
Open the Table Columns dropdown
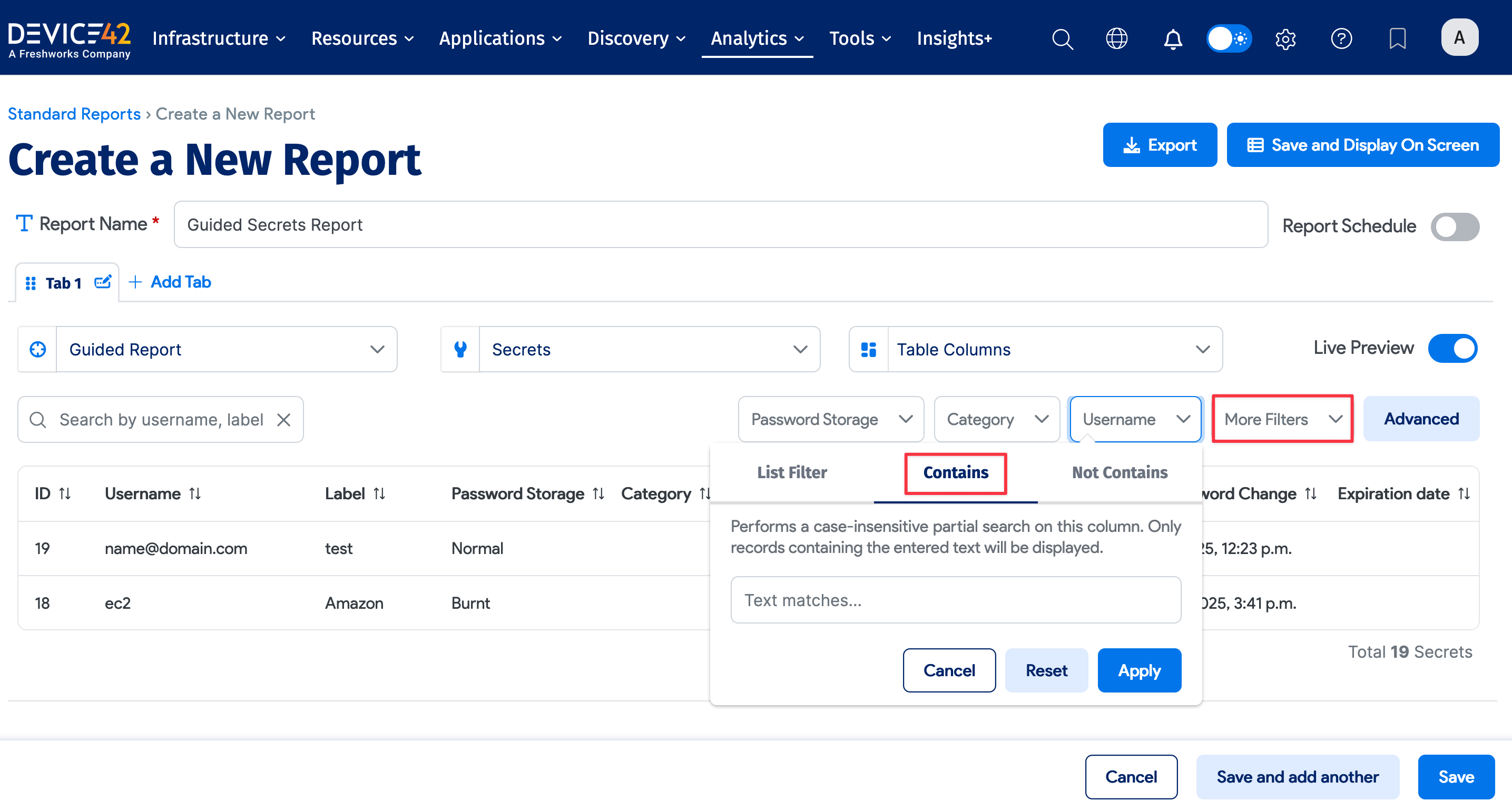tap(1036, 350)
